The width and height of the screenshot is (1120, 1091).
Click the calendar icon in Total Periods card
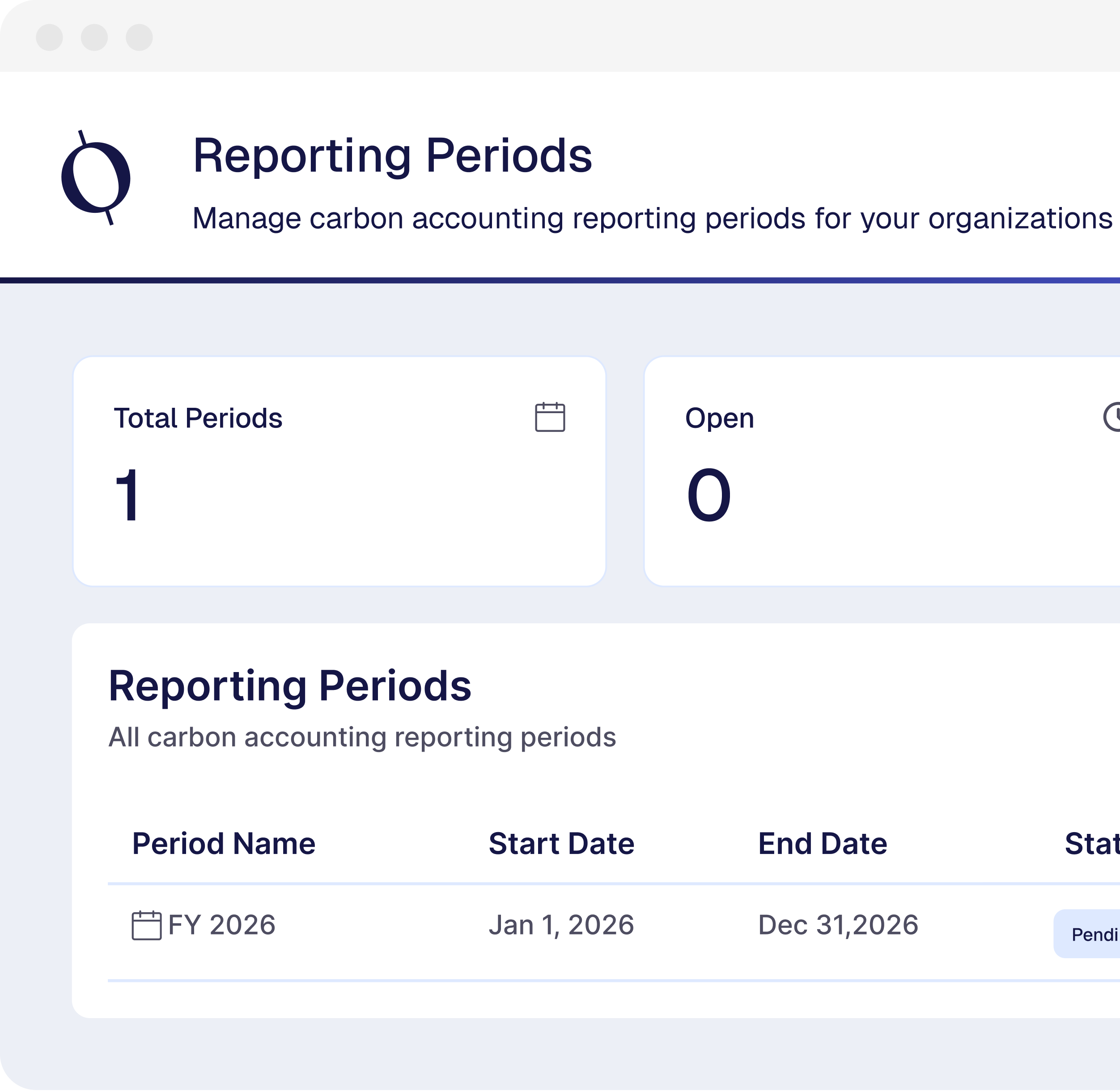coord(550,417)
